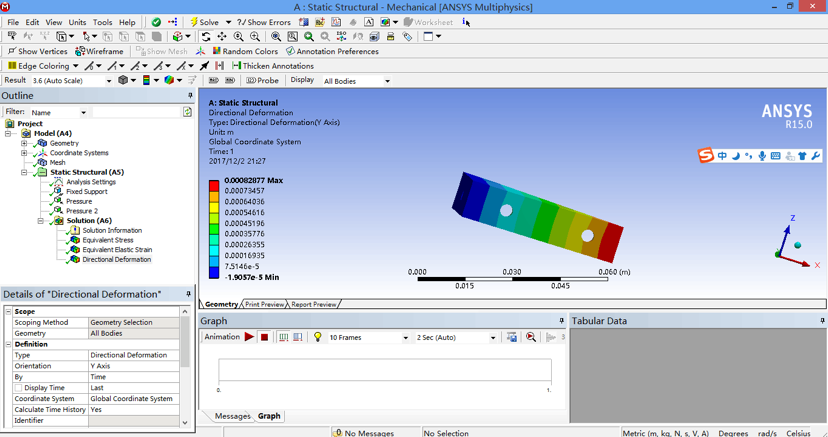The width and height of the screenshot is (828, 437).
Task: Click the distributed frames icon
Action: pos(284,337)
